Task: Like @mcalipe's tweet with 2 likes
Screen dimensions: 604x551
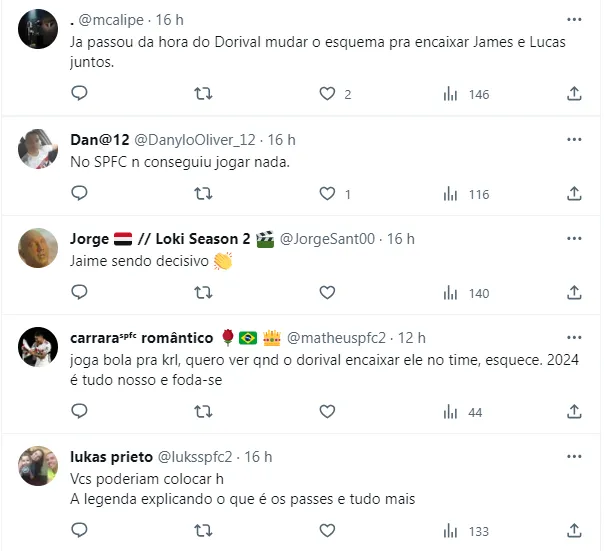Action: [327, 94]
